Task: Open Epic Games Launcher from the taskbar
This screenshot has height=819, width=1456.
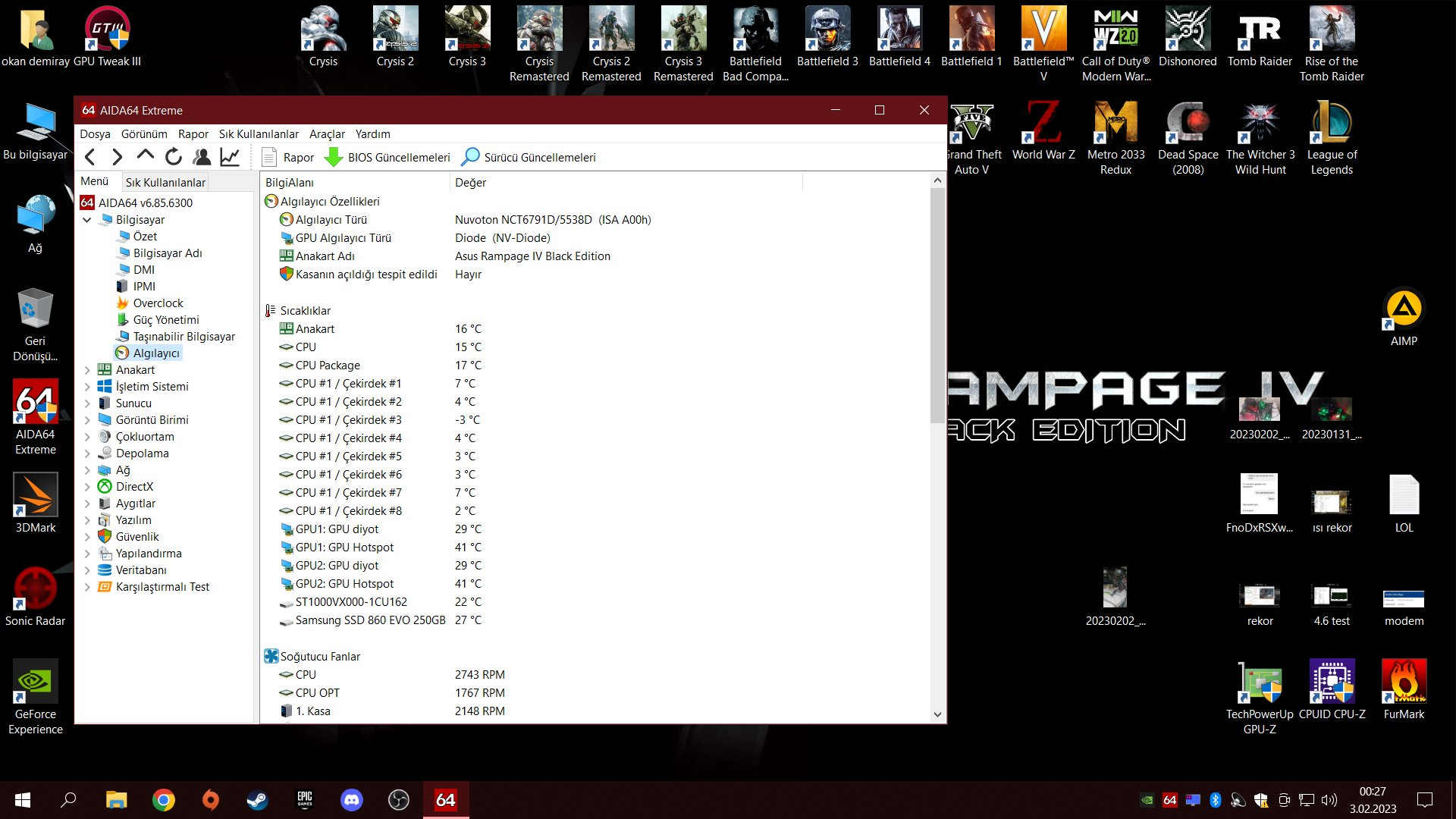Action: point(304,800)
